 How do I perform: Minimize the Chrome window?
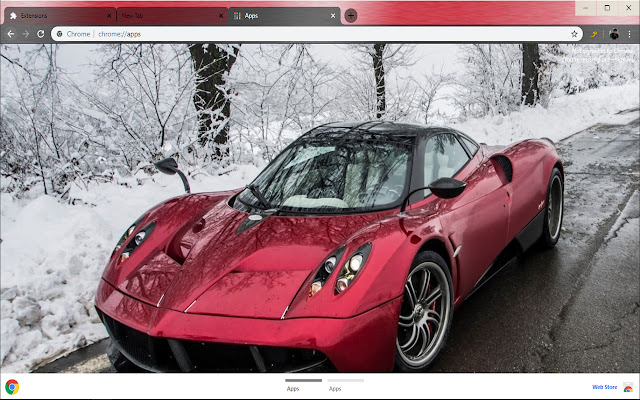586,8
